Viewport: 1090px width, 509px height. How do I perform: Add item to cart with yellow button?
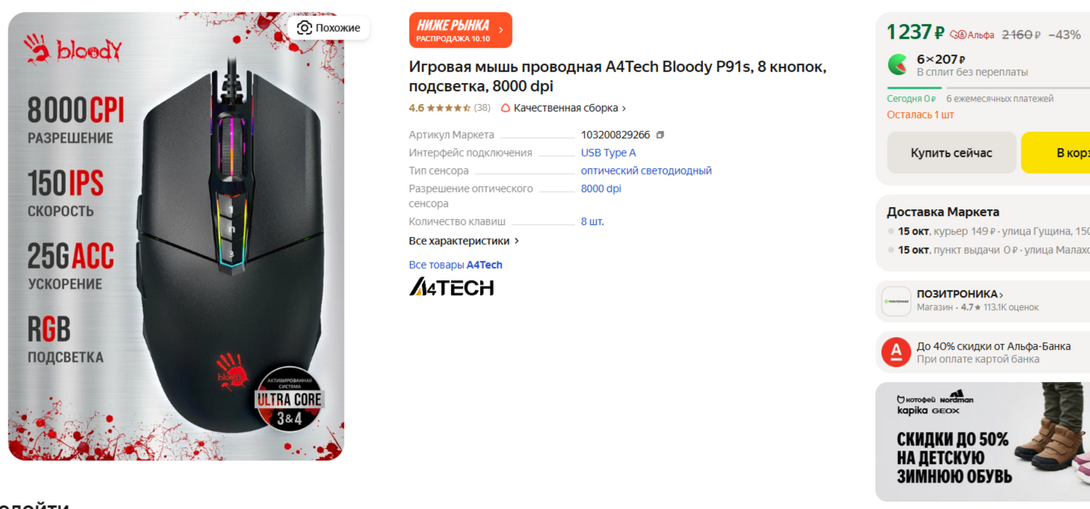click(x=1055, y=153)
